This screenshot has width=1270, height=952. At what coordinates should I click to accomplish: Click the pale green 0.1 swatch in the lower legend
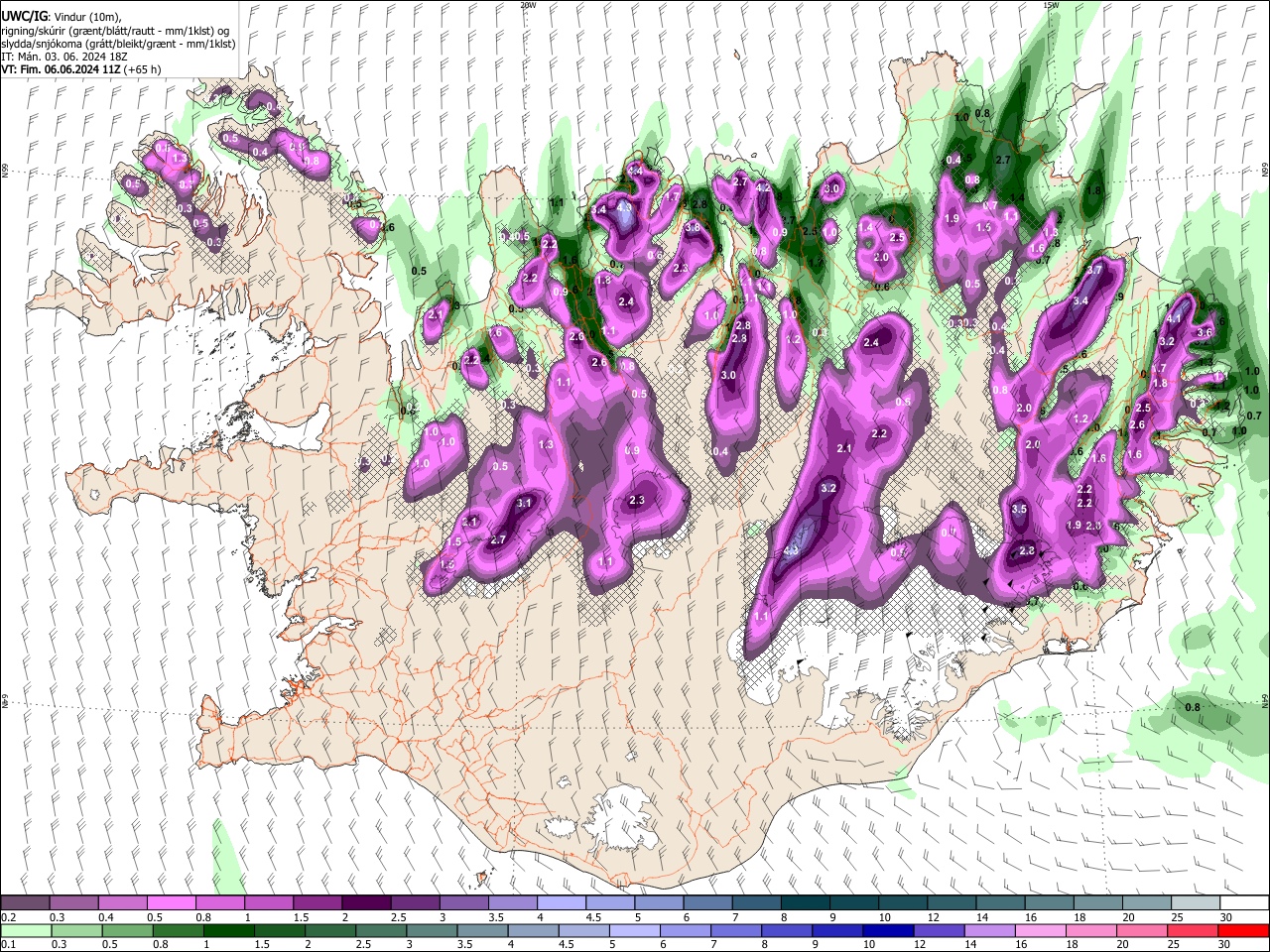25,930
